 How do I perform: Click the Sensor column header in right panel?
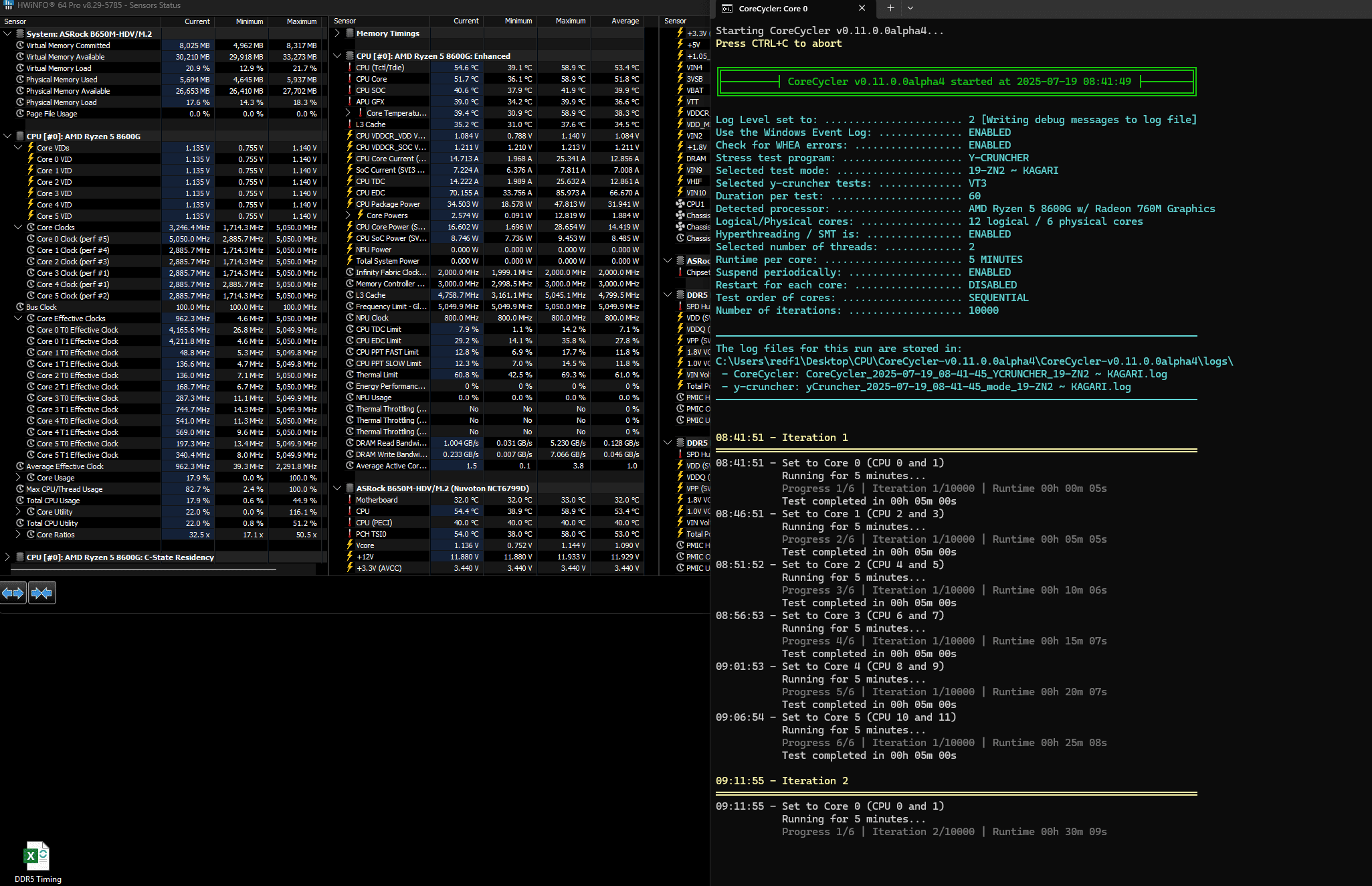(684, 21)
